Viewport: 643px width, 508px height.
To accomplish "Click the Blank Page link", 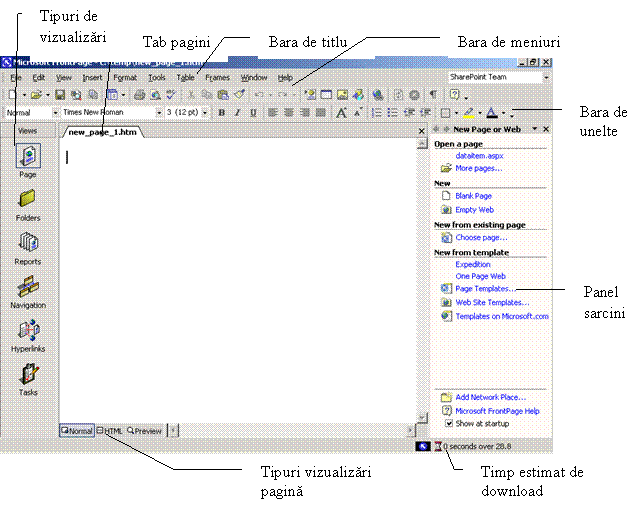I will (x=474, y=196).
